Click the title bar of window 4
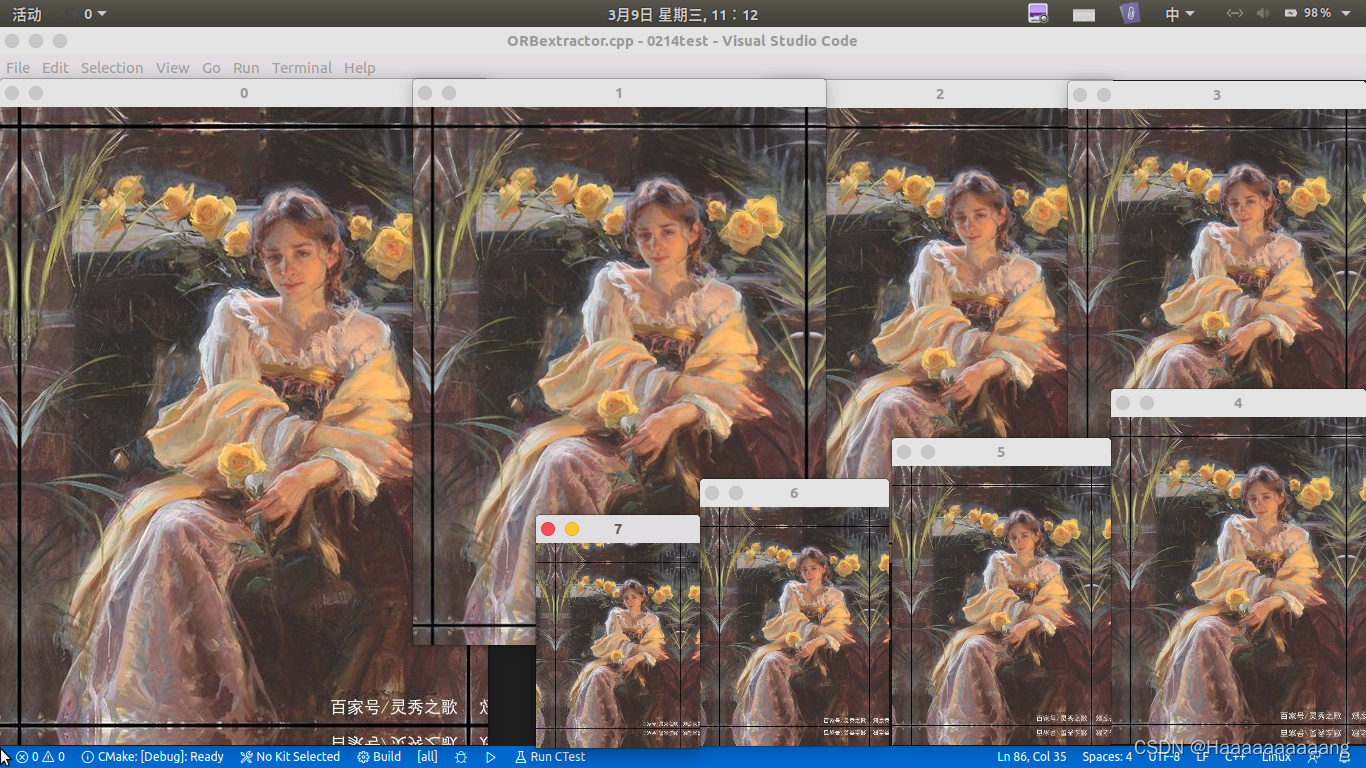Viewport: 1366px width, 768px height. (1238, 403)
